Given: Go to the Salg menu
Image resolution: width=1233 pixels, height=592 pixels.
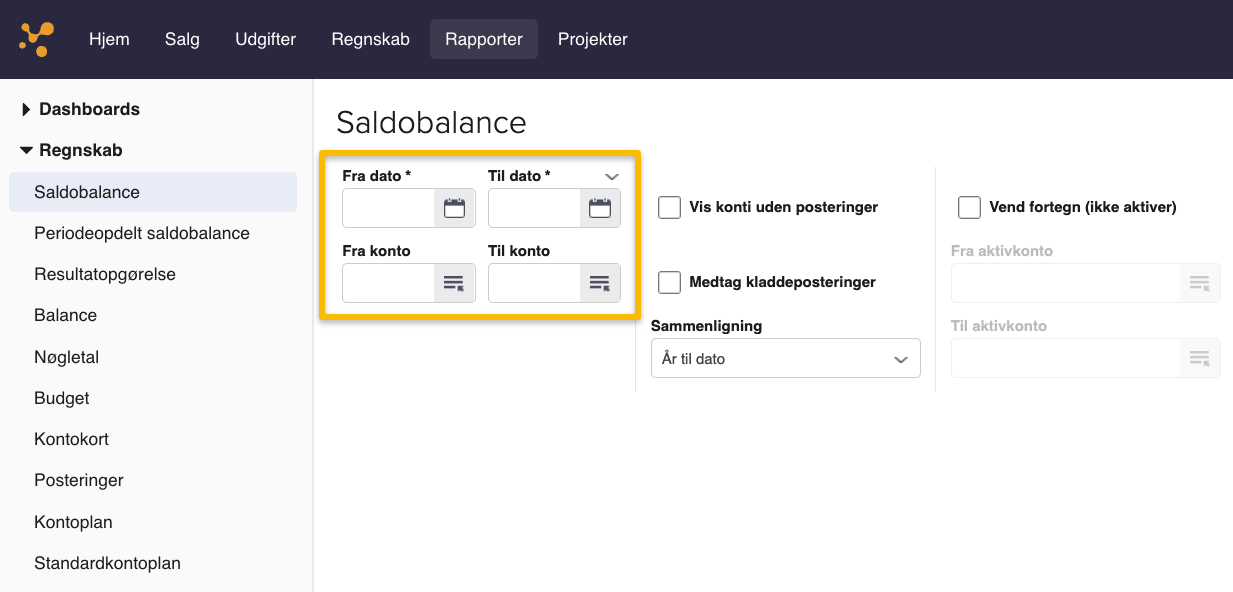Looking at the screenshot, I should (x=182, y=39).
